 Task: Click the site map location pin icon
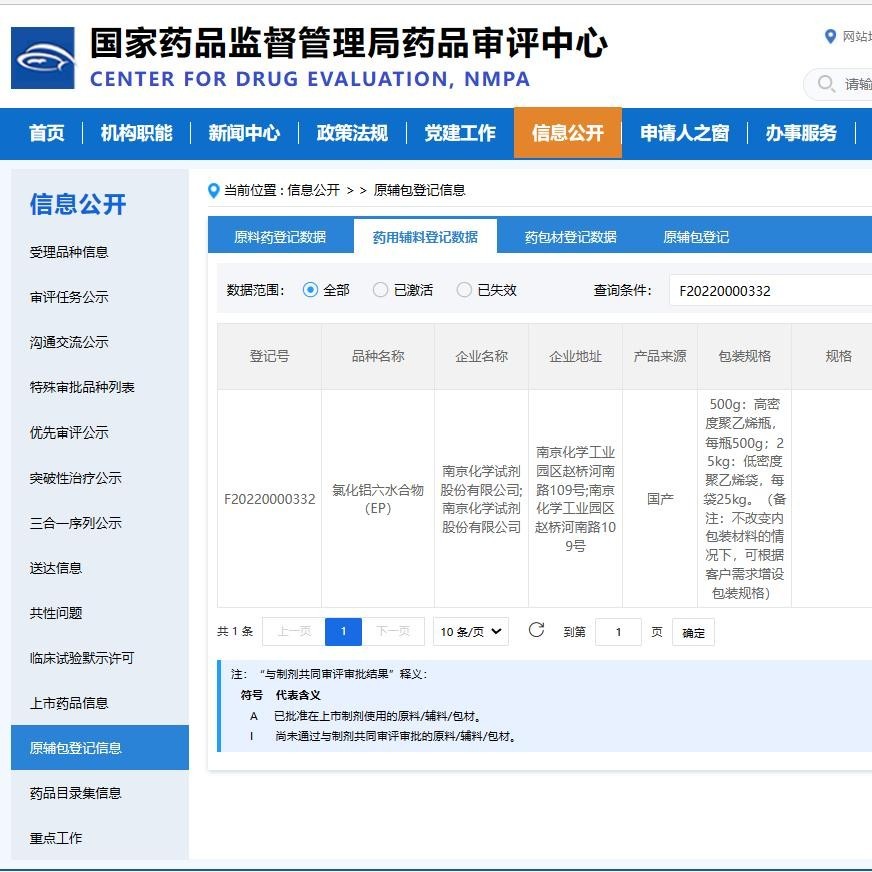[830, 37]
